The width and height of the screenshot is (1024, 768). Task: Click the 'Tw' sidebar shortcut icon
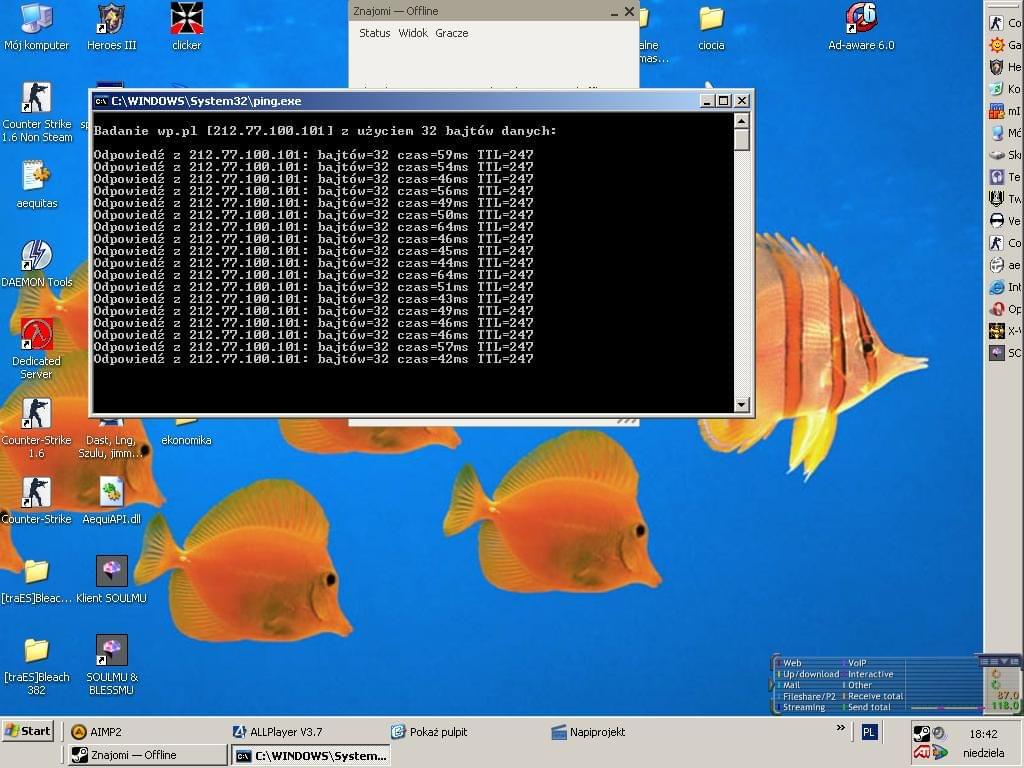pyautogui.click(x=997, y=199)
